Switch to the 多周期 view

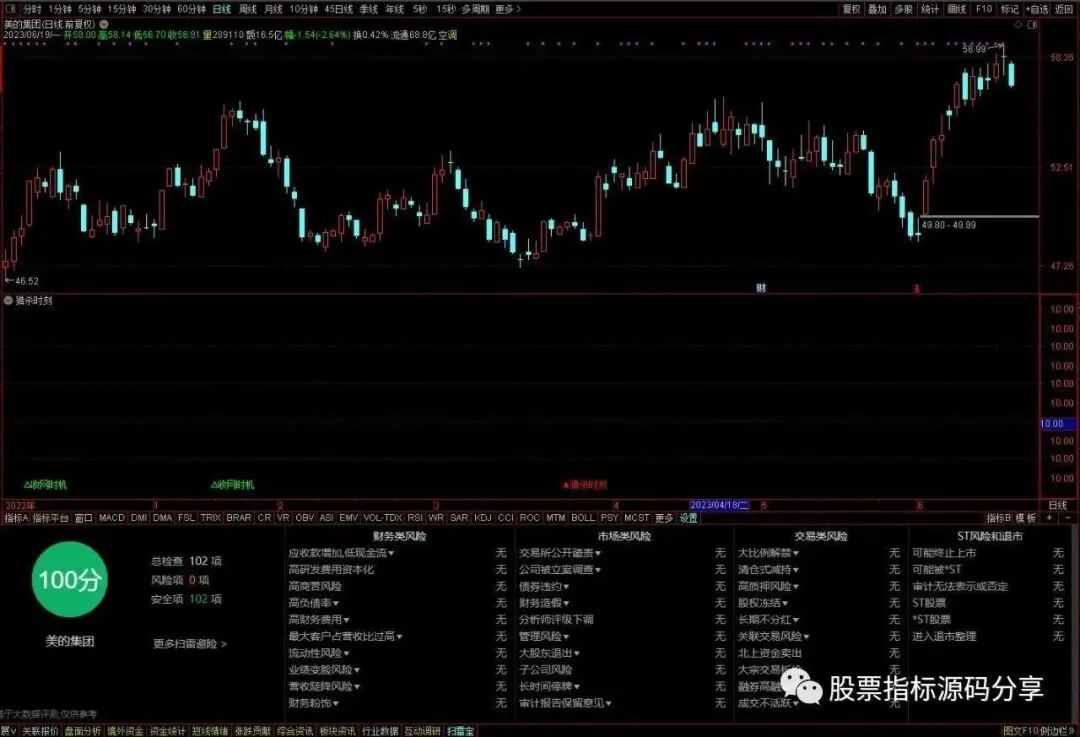pos(475,10)
